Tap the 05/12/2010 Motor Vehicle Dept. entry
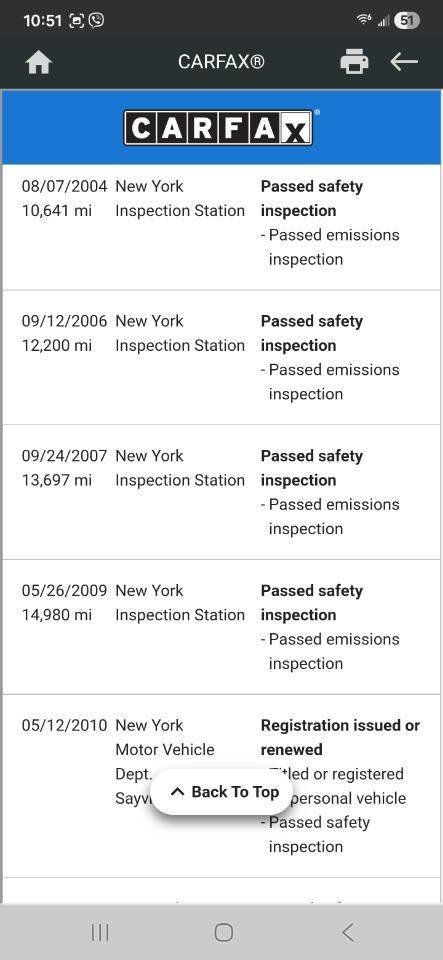This screenshot has height=960, width=443. point(222,786)
